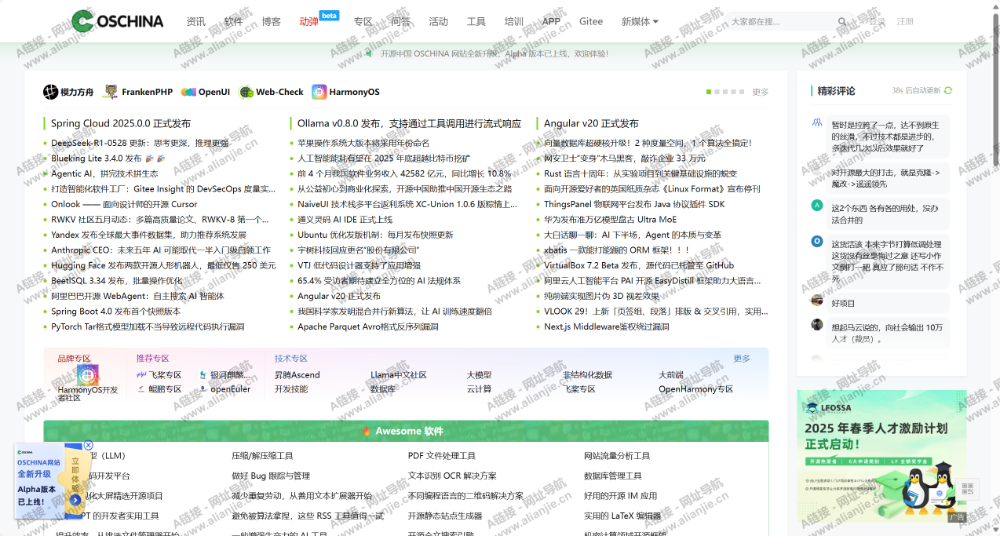Open 压缩/解压缩工具 software category

tap(262, 456)
